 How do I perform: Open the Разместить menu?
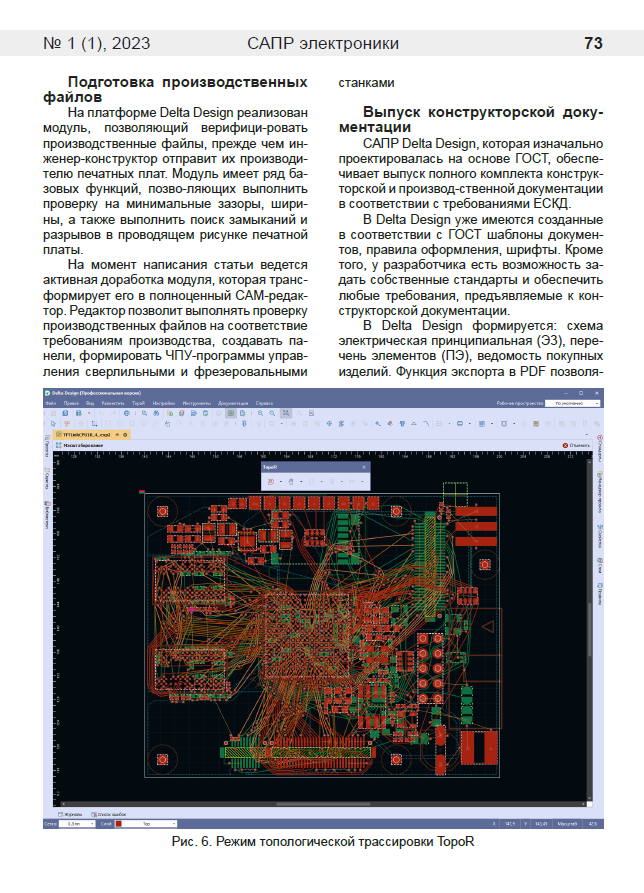[x=113, y=403]
